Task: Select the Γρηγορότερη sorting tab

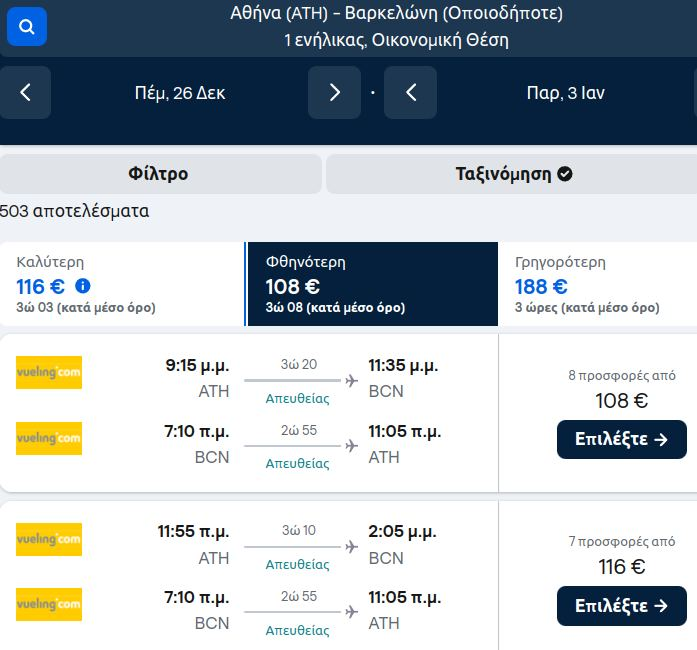Action: click(597, 284)
